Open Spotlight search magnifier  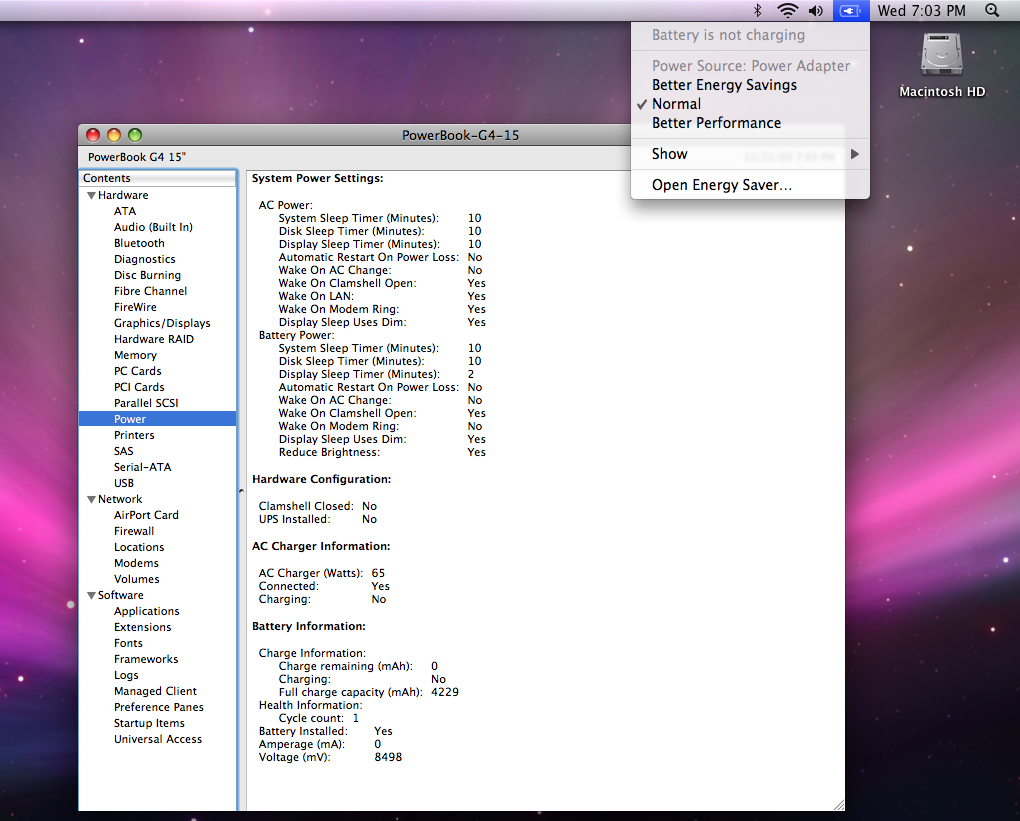(x=992, y=10)
